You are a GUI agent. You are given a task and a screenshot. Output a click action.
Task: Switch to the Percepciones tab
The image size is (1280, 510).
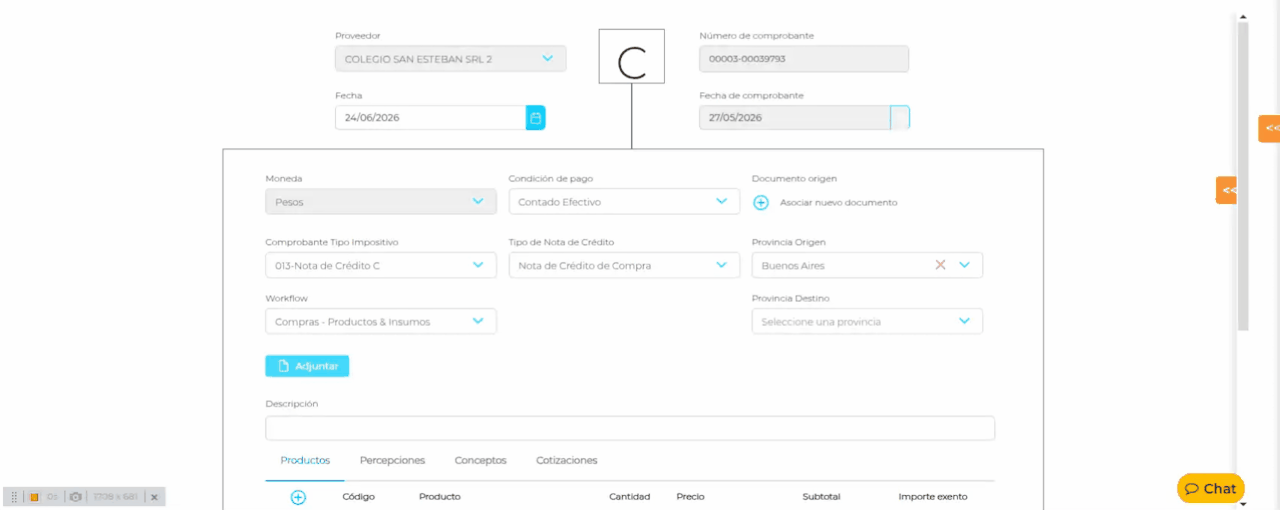[x=392, y=460]
